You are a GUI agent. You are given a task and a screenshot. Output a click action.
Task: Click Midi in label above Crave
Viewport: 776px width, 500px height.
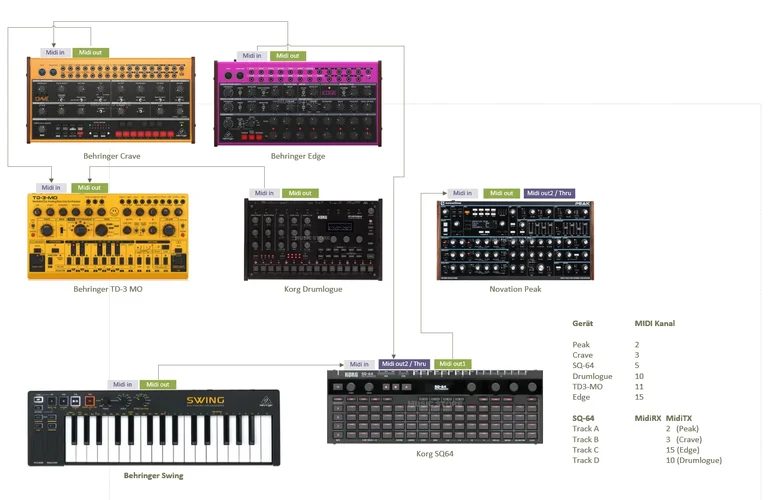(55, 52)
